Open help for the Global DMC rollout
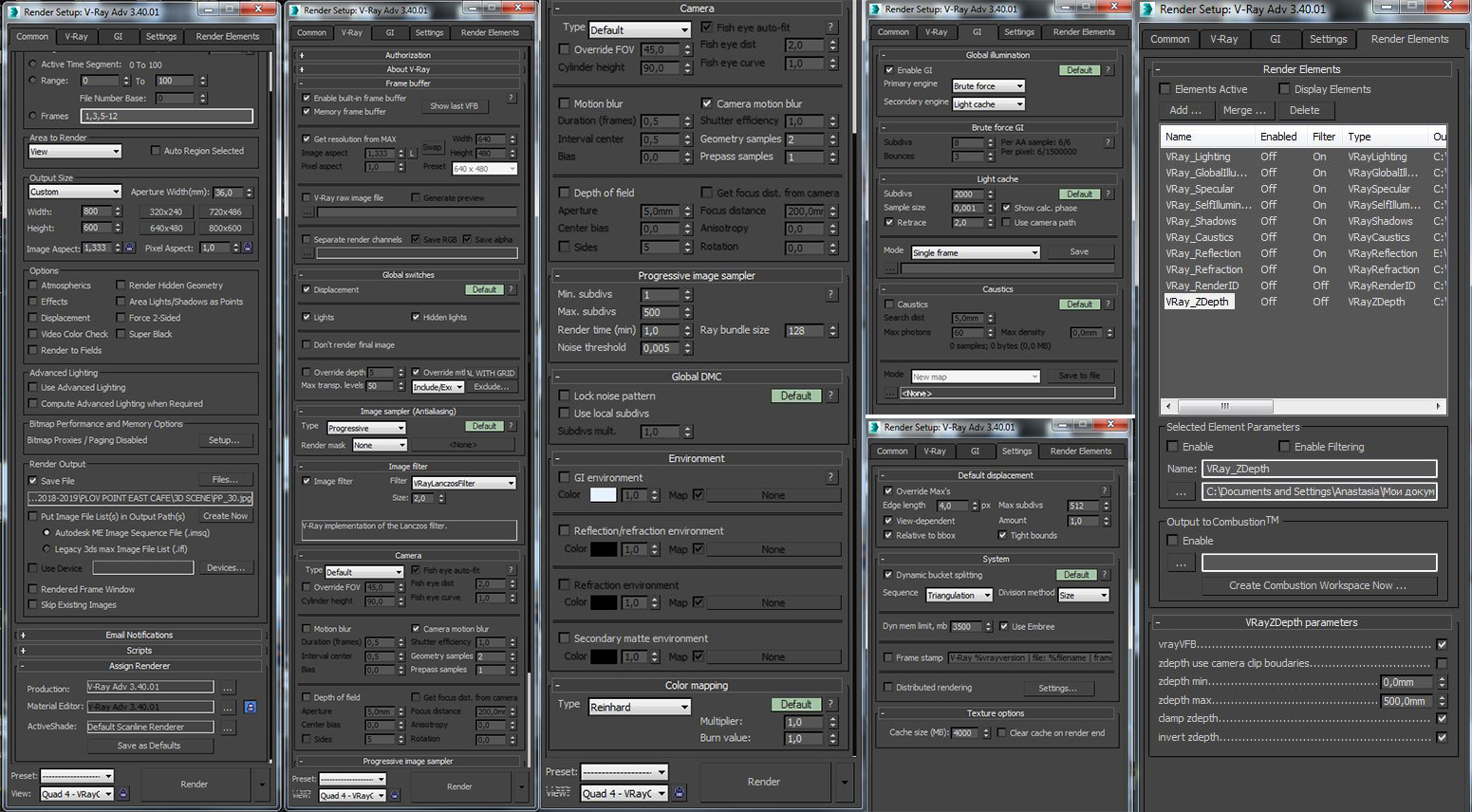The image size is (1472, 812). 831,396
